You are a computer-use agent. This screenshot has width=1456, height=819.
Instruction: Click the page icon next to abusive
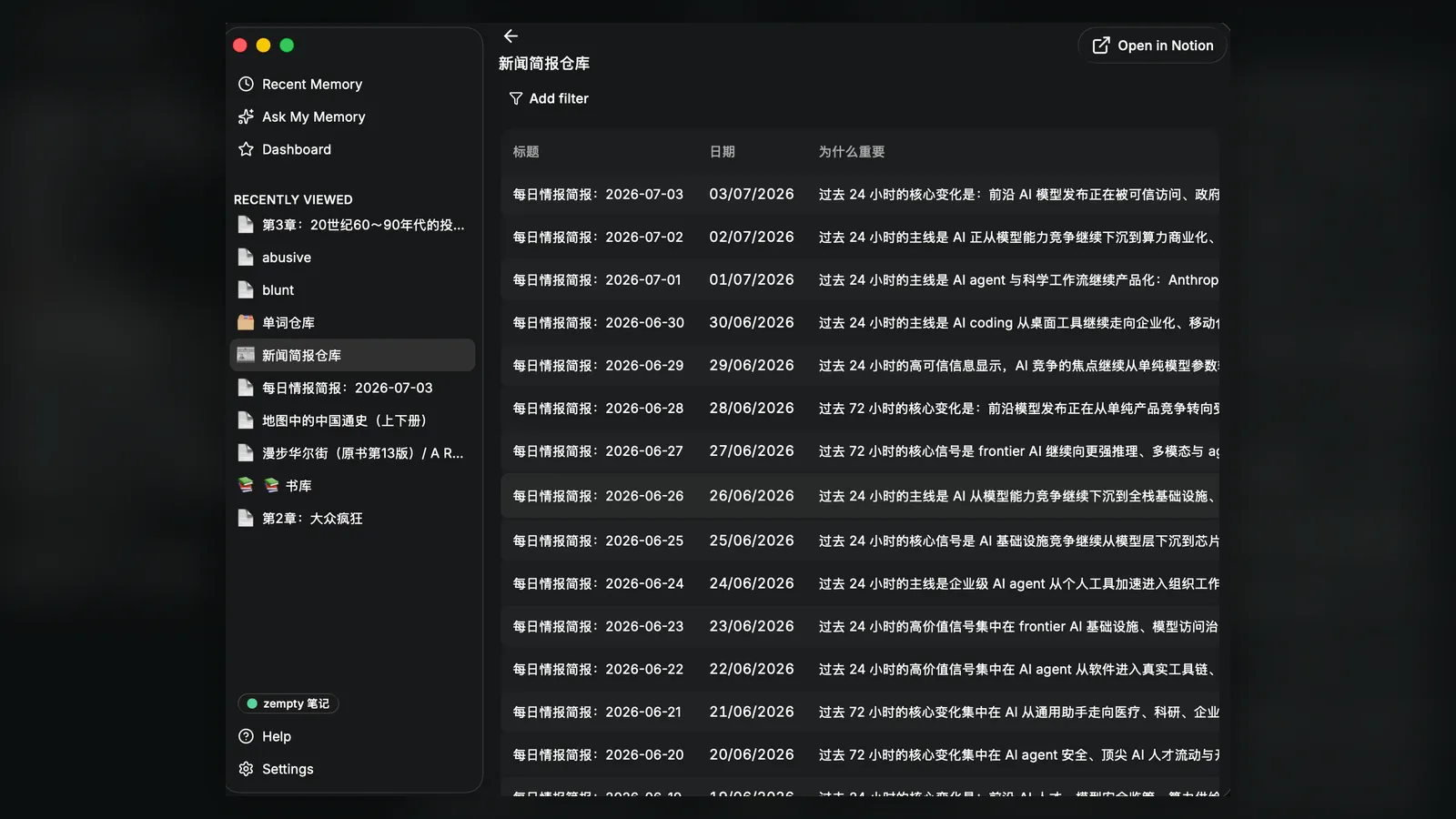246,258
